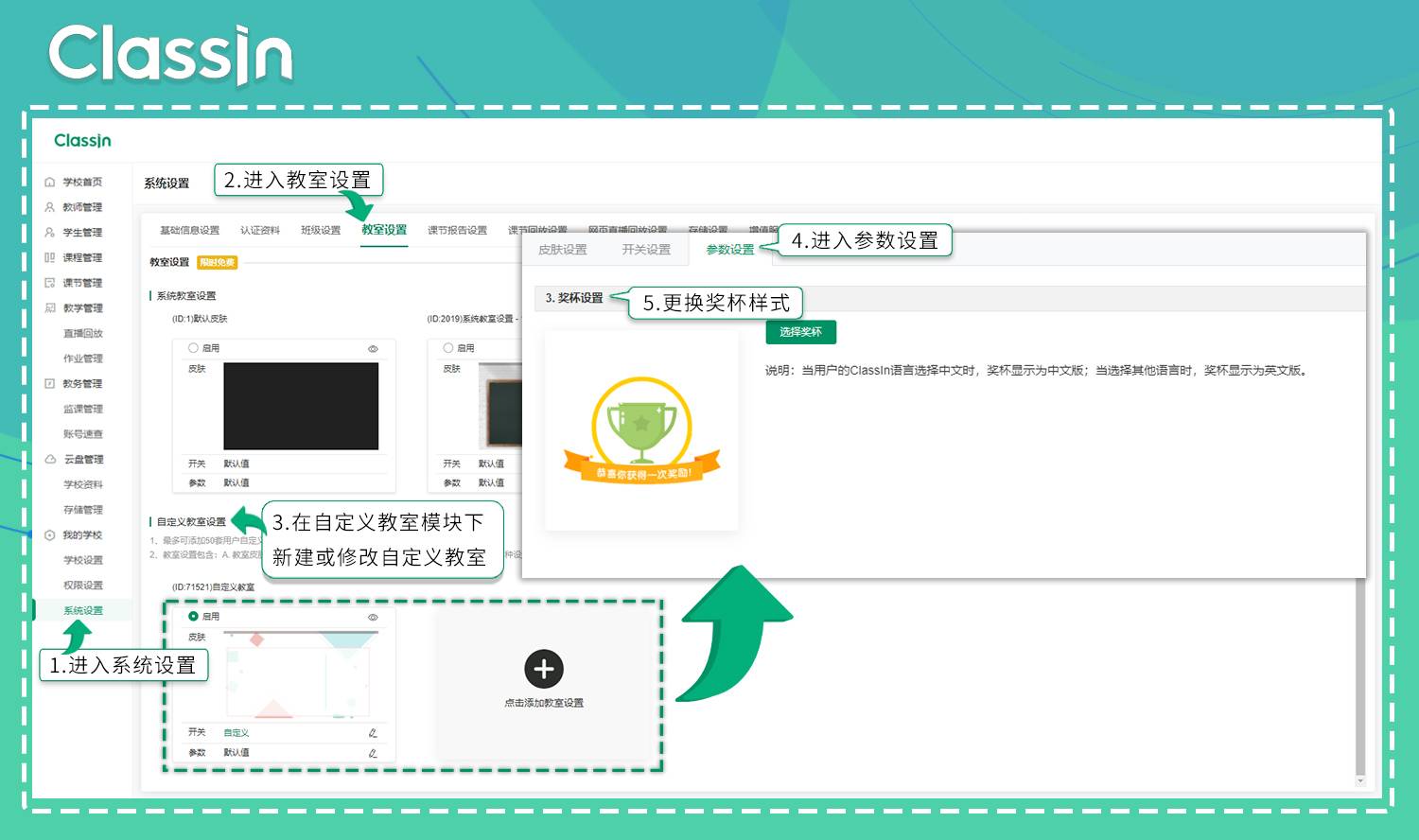
Task: Preview the custom classroom with the eye icon
Action: [x=373, y=617]
